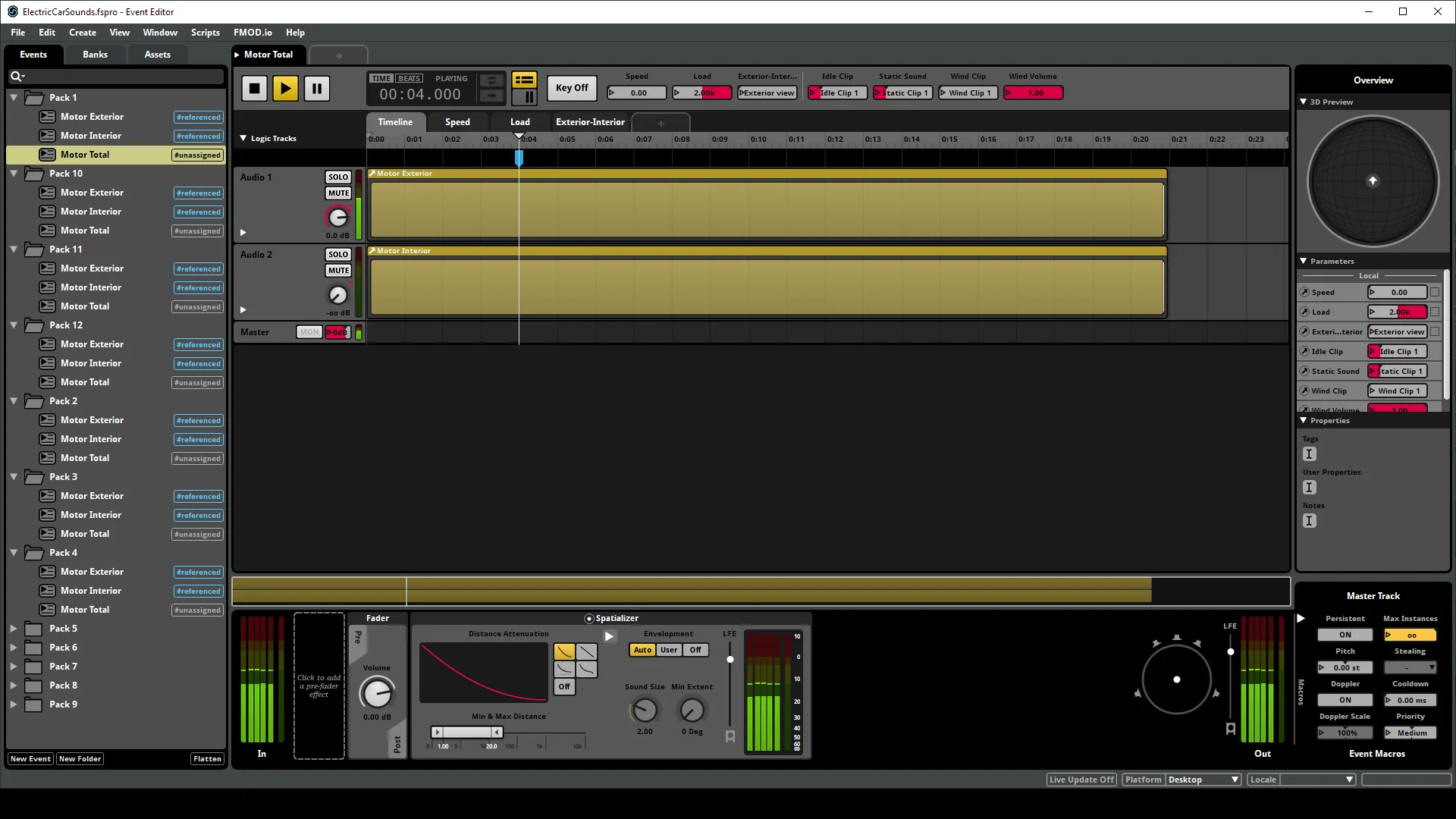1456x819 pixels.
Task: Open the Distance Attenuation preview arrow
Action: pyautogui.click(x=609, y=636)
